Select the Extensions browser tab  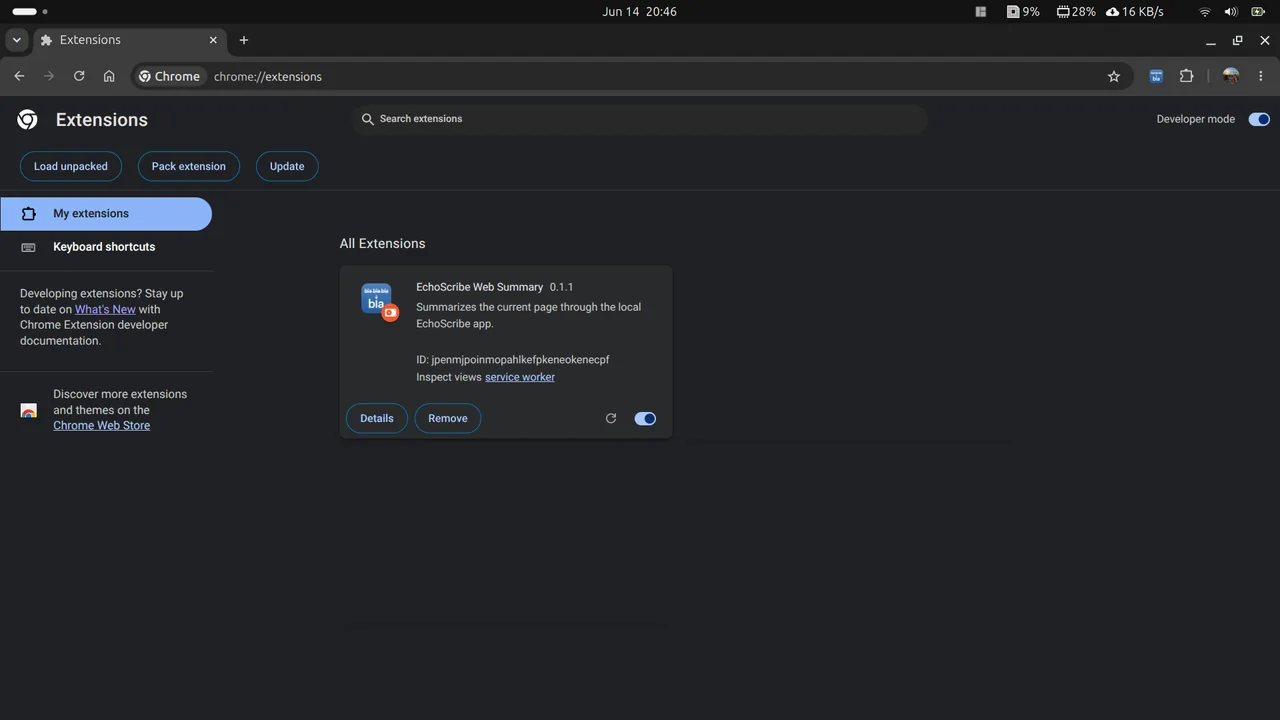click(130, 40)
